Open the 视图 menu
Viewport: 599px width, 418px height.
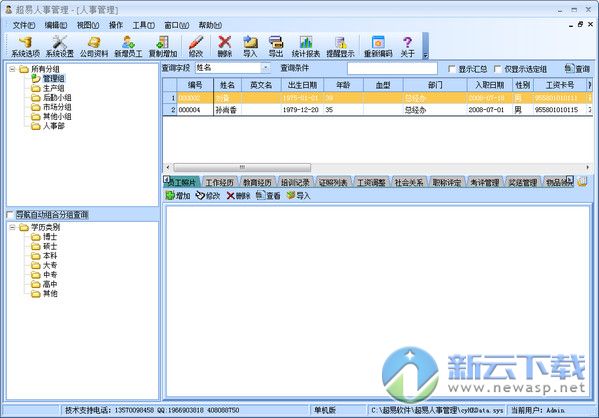pyautogui.click(x=88, y=25)
